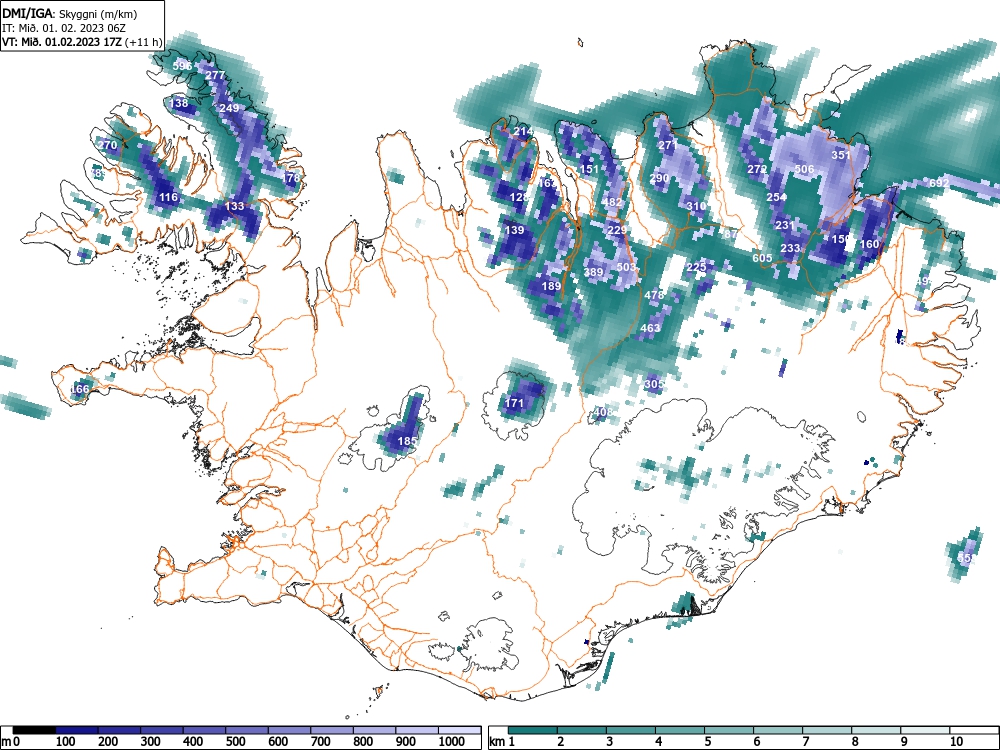This screenshot has height=750, width=1000.
Task: Click the visibility value 270
Action: (108, 145)
